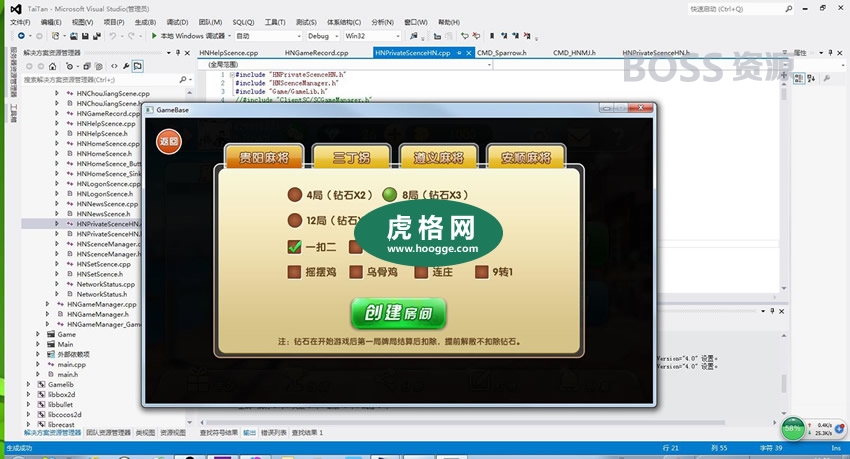This screenshot has width=850, height=459.
Task: Open the 生成(B) menu
Action: click(x=145, y=22)
